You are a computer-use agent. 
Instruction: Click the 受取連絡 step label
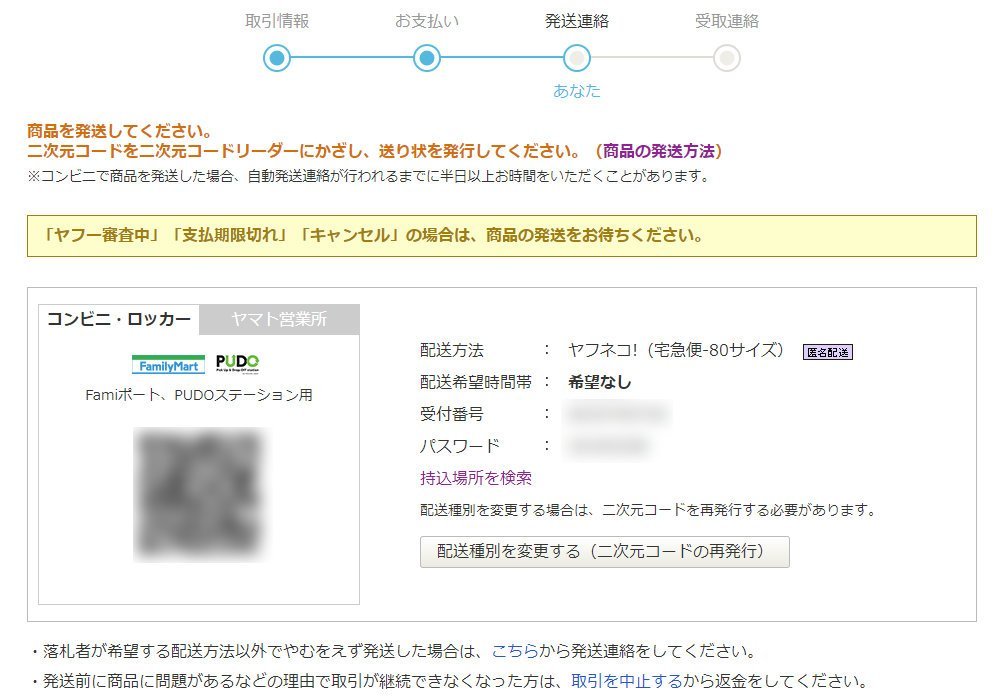pyautogui.click(x=726, y=21)
